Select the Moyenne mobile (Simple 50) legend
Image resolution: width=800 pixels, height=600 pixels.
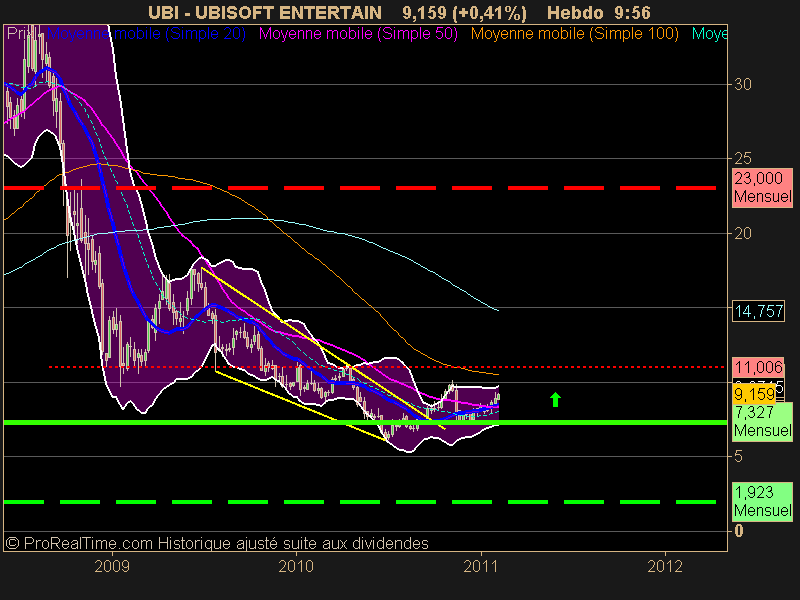(x=358, y=34)
